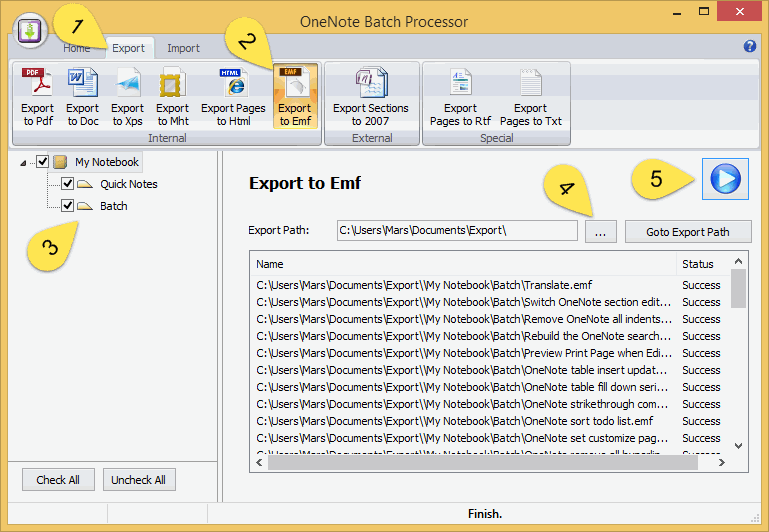Select the Switch OneNote section edit row
Image resolution: width=769 pixels, height=532 pixels.
[x=490, y=302]
